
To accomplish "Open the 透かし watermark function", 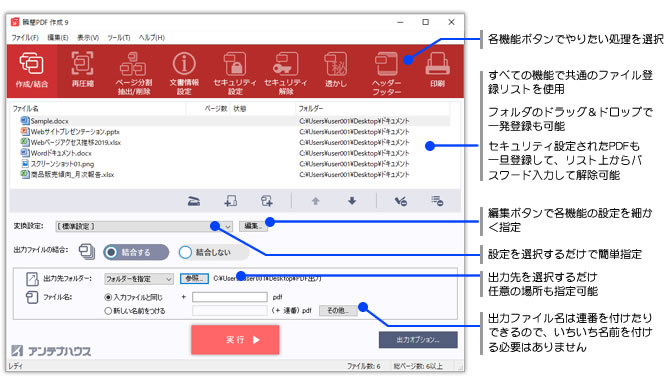I will point(336,71).
